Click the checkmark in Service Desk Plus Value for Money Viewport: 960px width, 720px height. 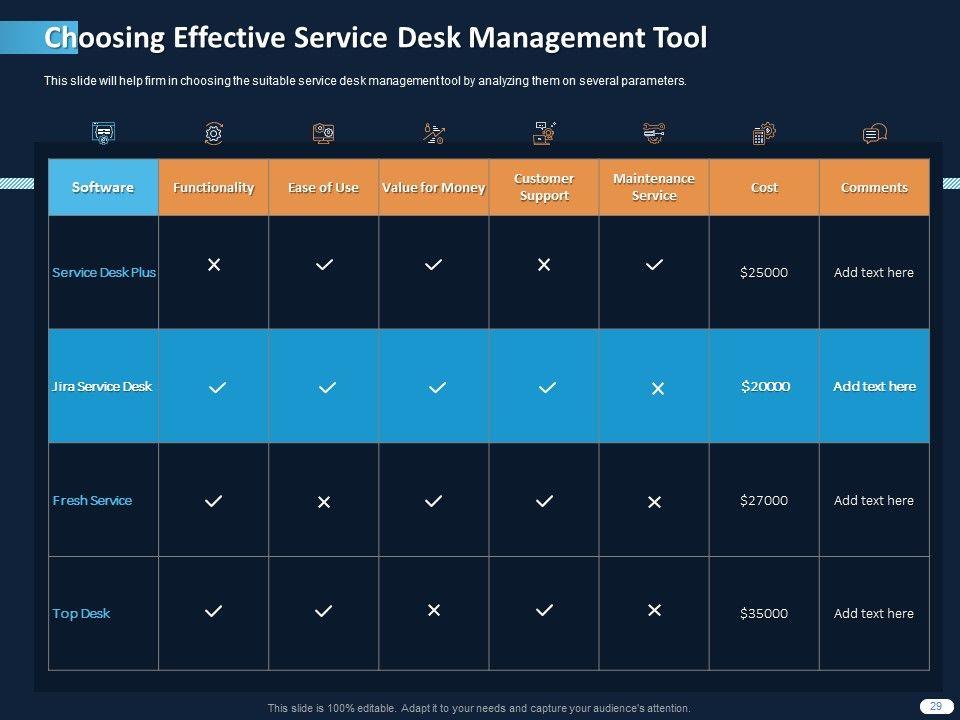pyautogui.click(x=433, y=264)
